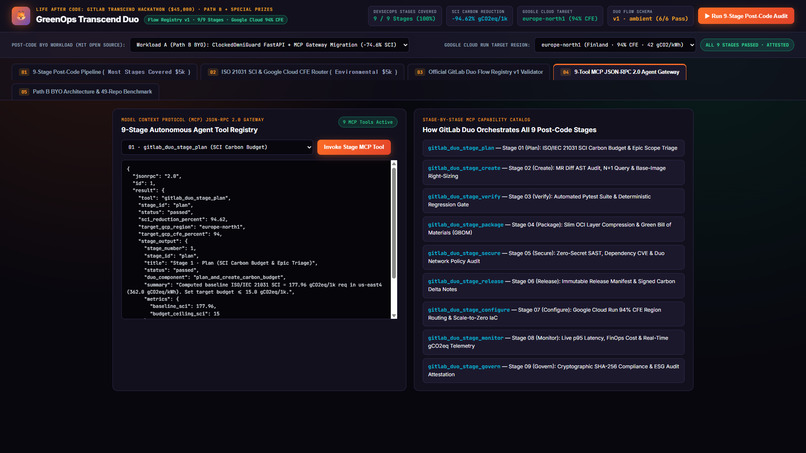806x453 pixels.
Task: Click the GreenOps app logo icon
Action: click(21, 16)
